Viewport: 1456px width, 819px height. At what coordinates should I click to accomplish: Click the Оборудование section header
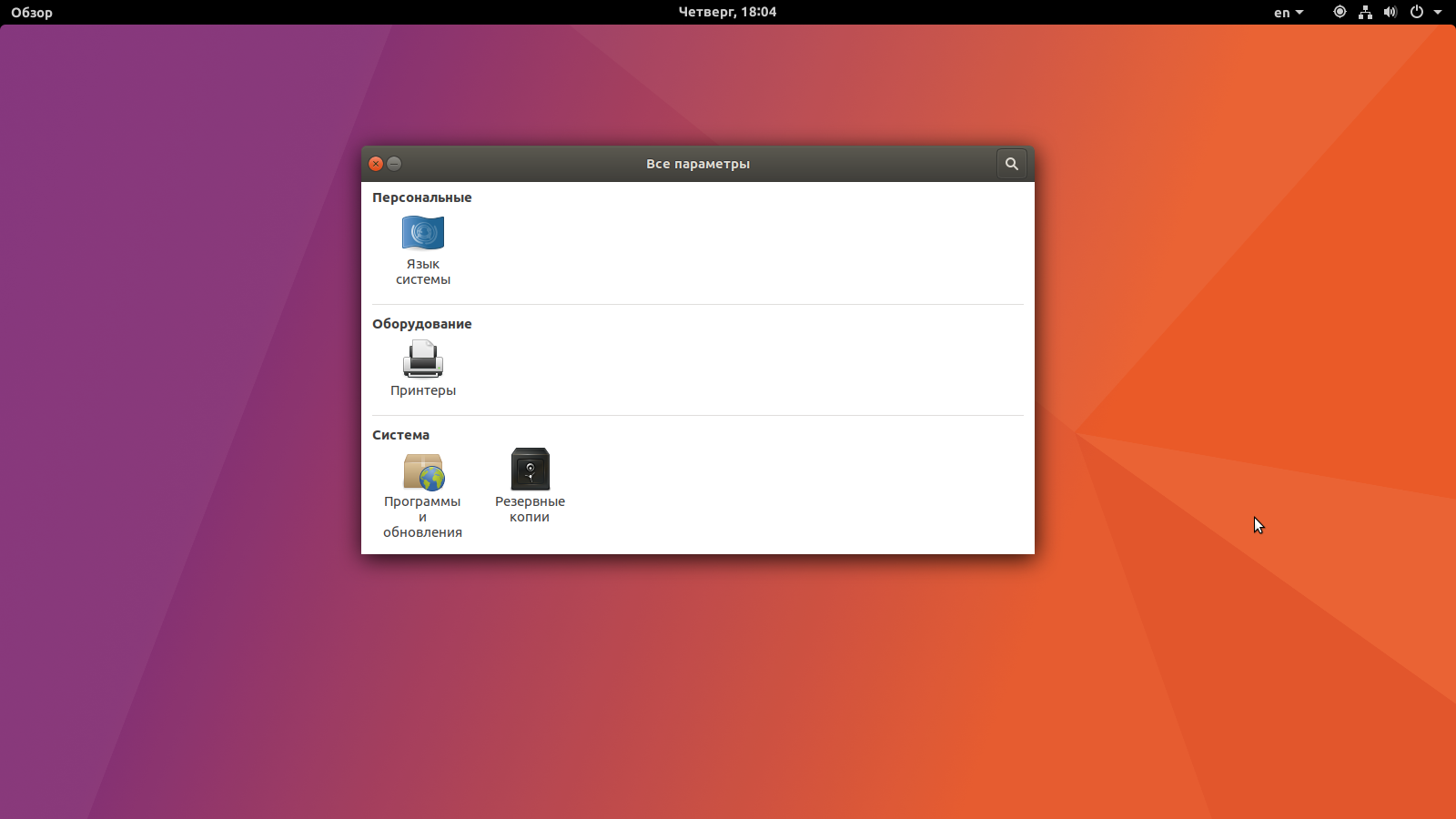point(421,323)
